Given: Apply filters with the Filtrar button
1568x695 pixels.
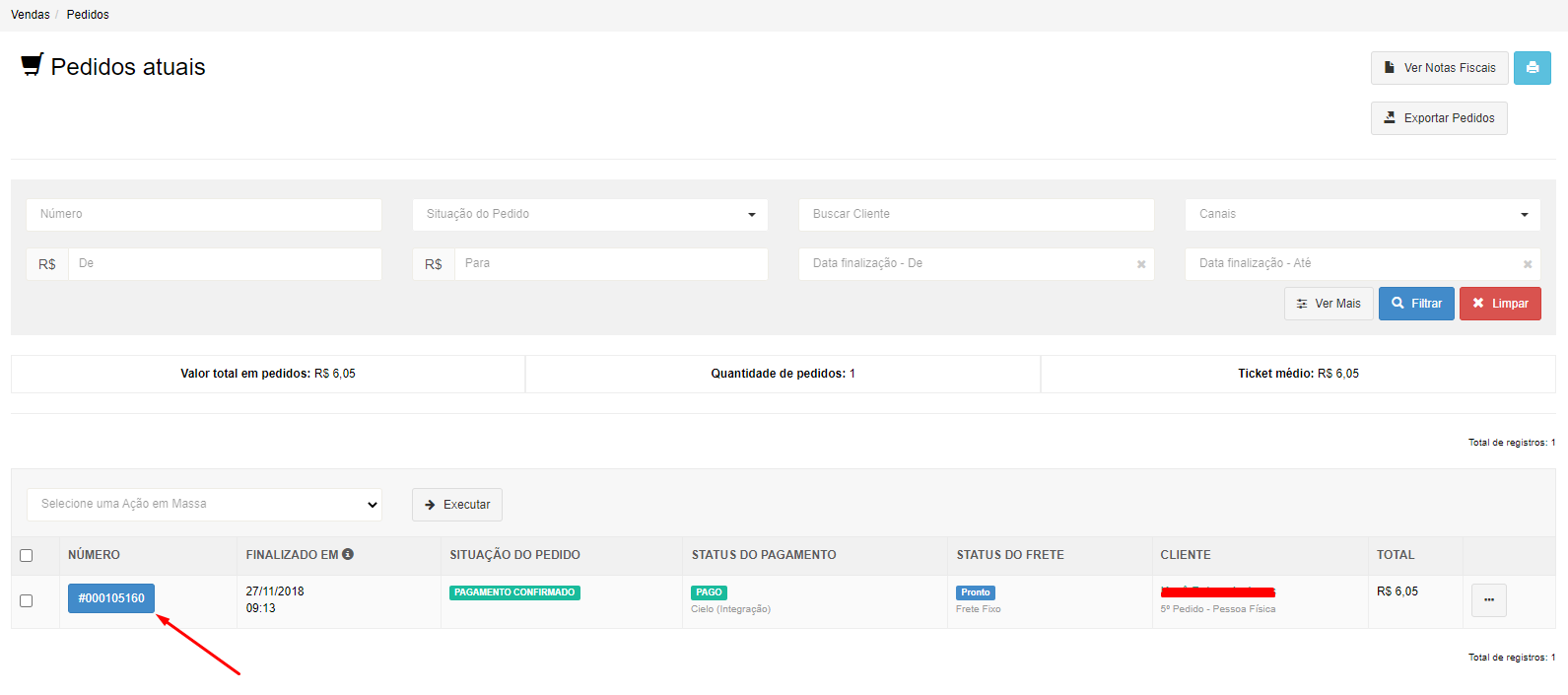Looking at the screenshot, I should tap(1416, 304).
